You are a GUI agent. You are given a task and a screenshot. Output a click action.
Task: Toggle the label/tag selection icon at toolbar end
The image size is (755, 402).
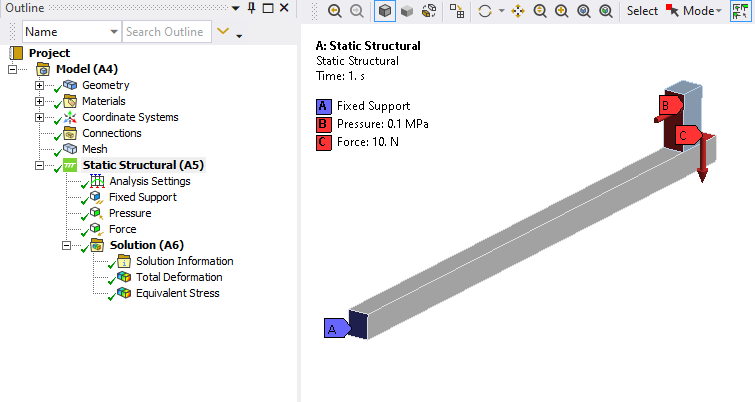click(x=741, y=11)
